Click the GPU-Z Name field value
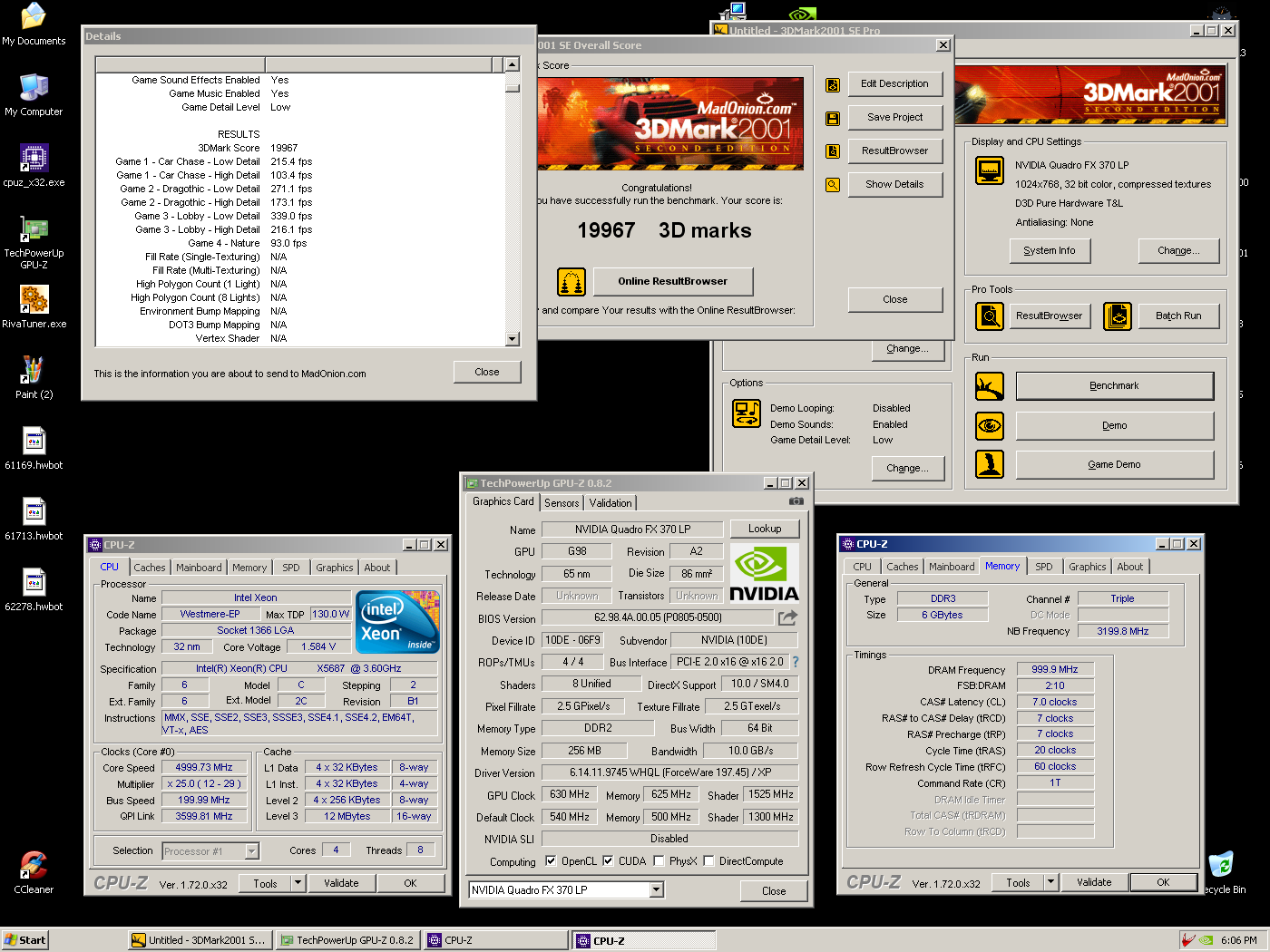The width and height of the screenshot is (1270, 952). [632, 529]
